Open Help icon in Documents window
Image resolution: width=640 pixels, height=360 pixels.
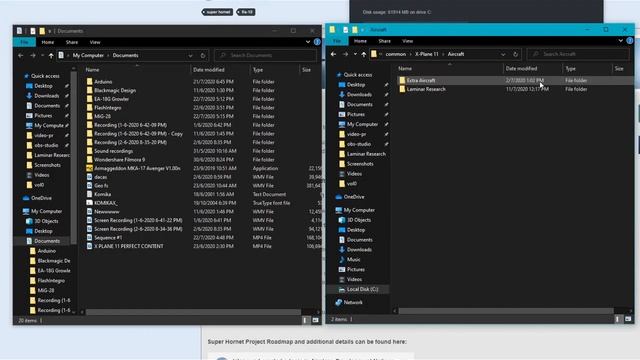click(317, 42)
